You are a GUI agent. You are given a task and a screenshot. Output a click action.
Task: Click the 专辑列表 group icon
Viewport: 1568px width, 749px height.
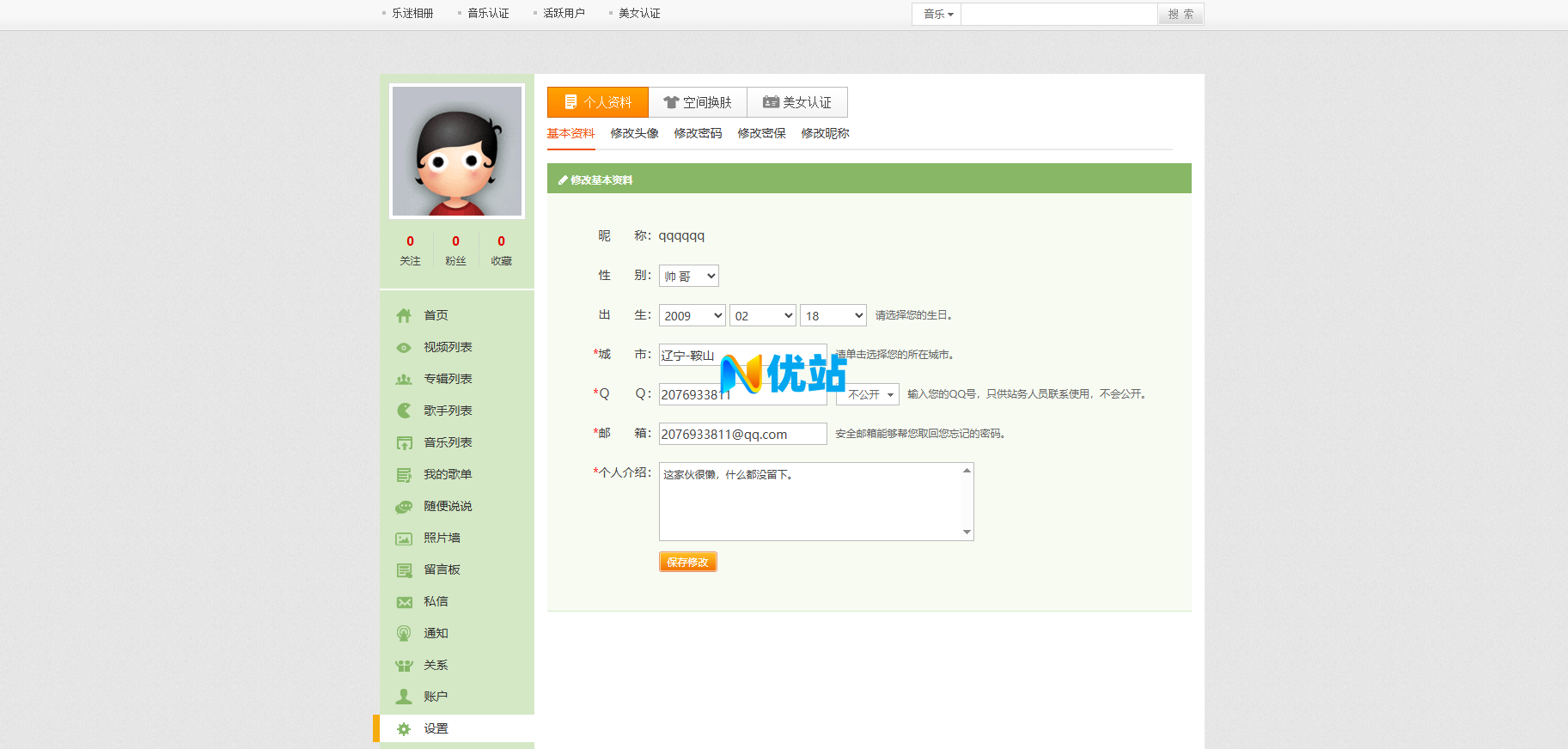click(x=404, y=380)
